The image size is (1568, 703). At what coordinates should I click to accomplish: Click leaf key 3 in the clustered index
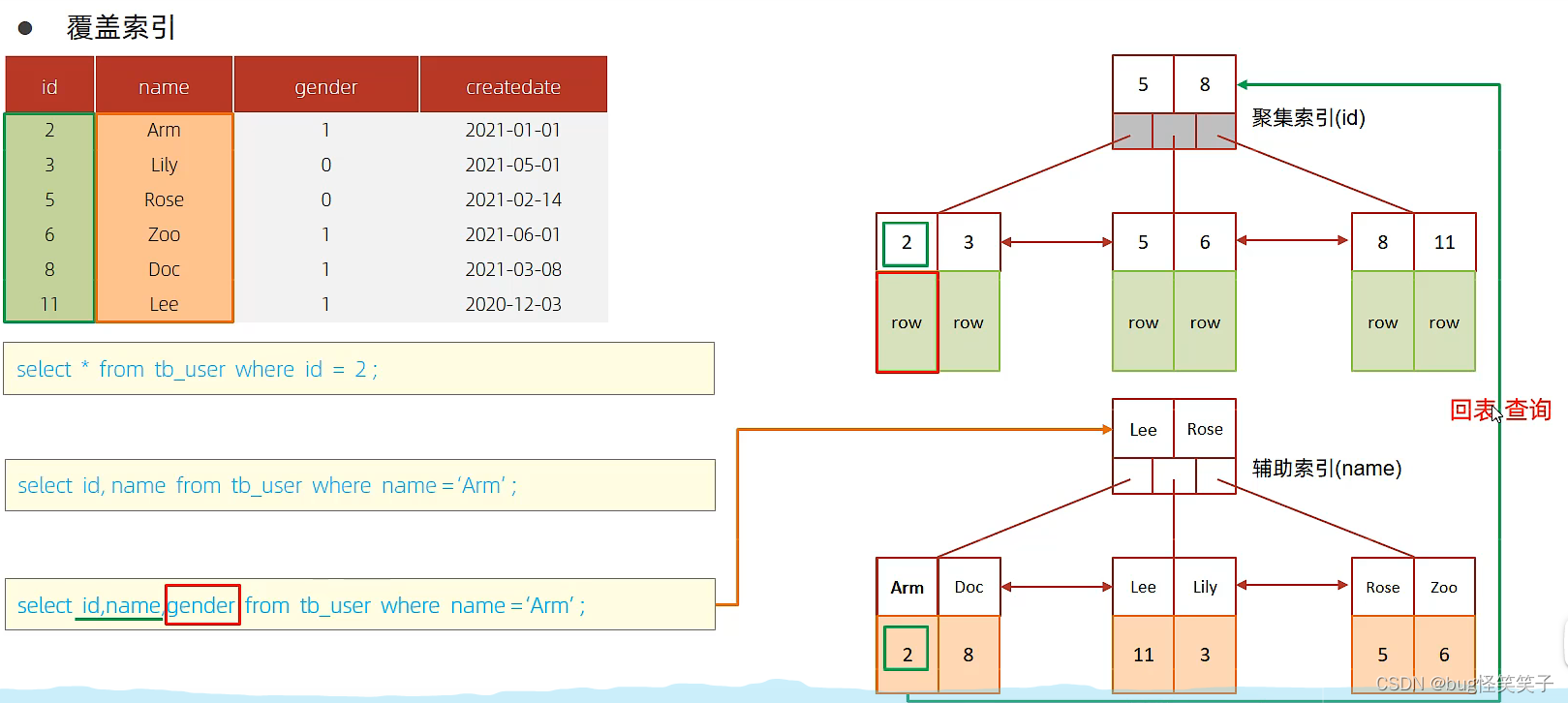[x=968, y=242]
